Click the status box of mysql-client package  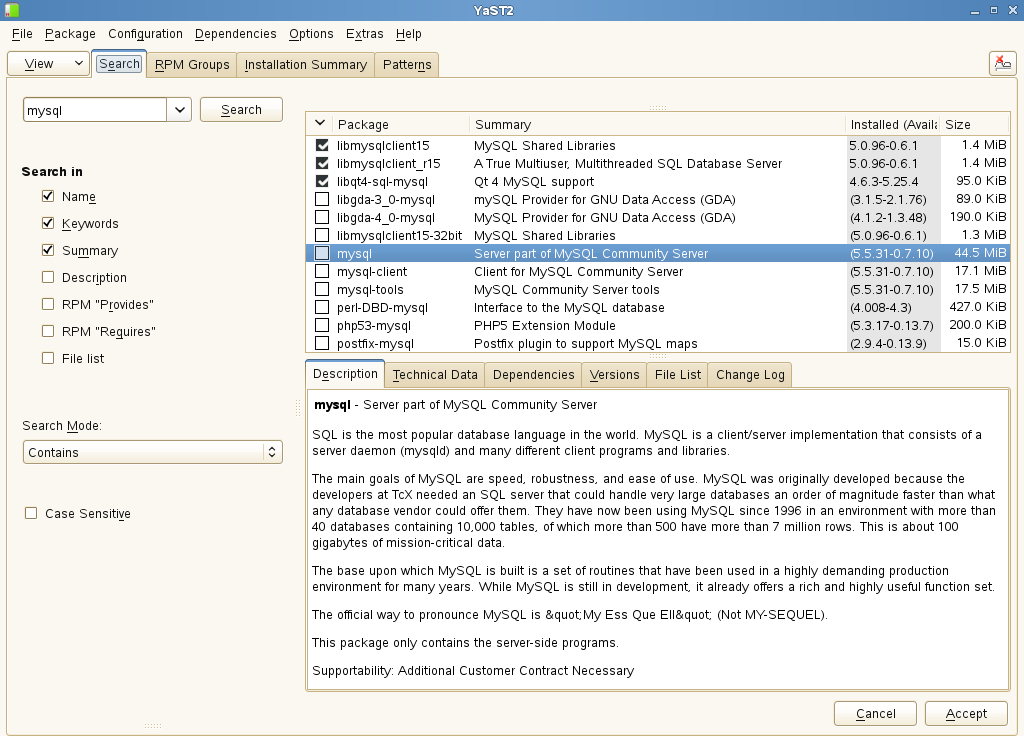(x=322, y=272)
